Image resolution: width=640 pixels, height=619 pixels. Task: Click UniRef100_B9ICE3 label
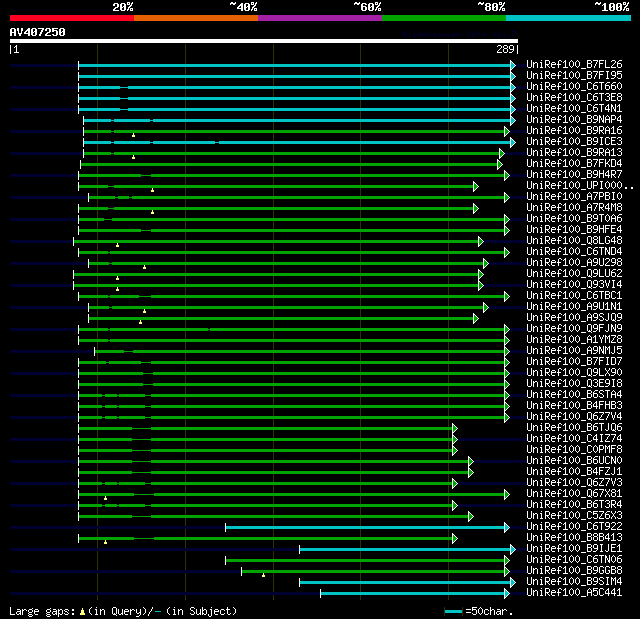click(x=574, y=142)
